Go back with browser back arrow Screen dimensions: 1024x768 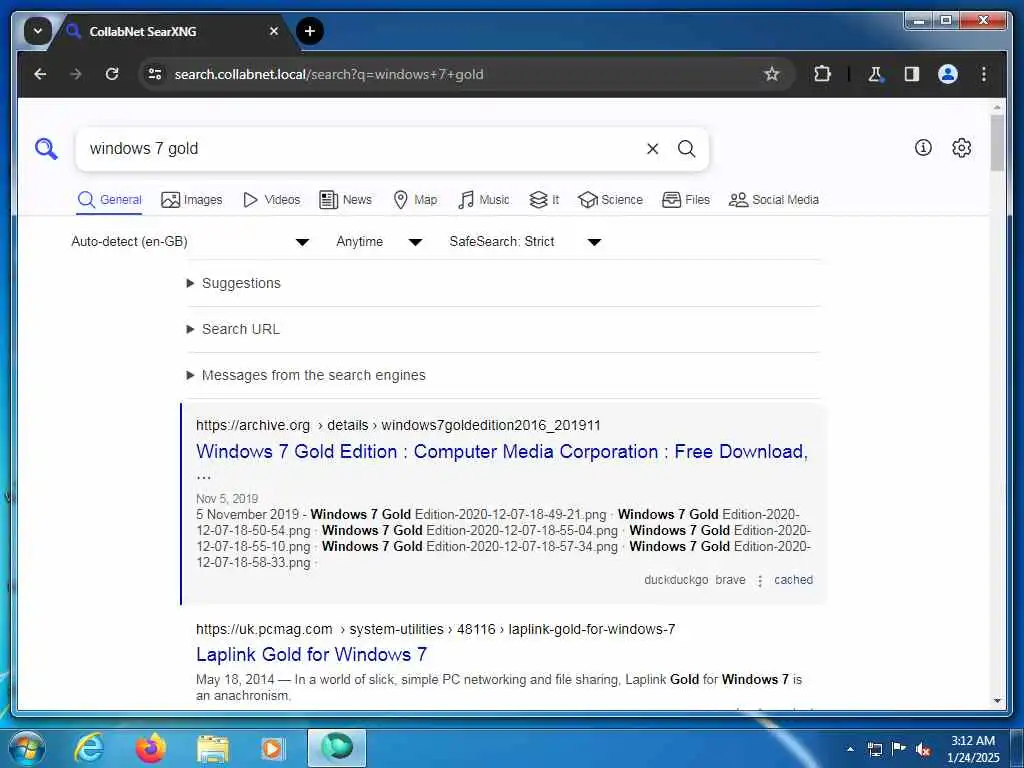coord(40,74)
